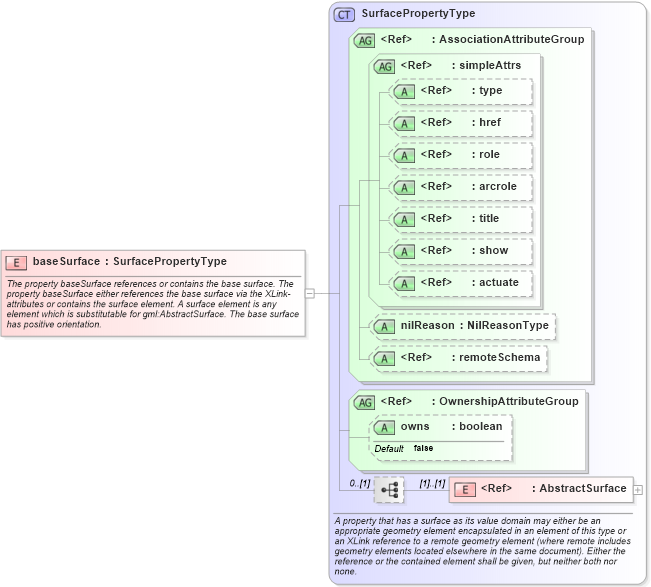Select the SurfacePropertyType title text
The height and width of the screenshot is (587, 651).
418,14
